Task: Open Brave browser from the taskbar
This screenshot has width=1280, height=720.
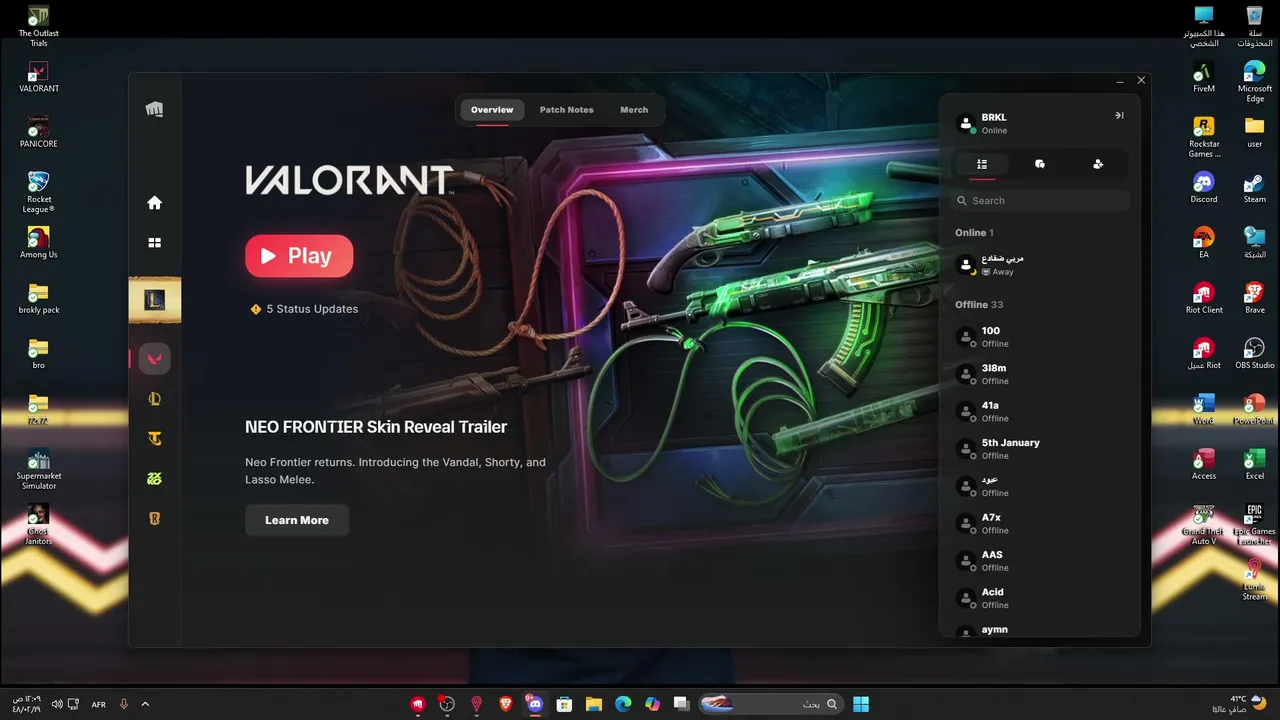Action: pyautogui.click(x=505, y=704)
